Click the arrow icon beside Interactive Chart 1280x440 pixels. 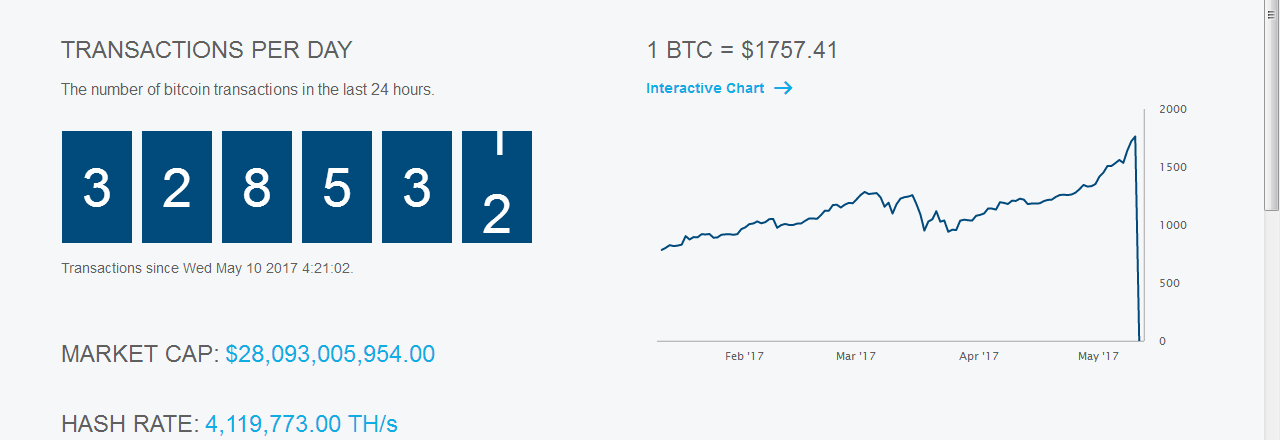click(783, 88)
